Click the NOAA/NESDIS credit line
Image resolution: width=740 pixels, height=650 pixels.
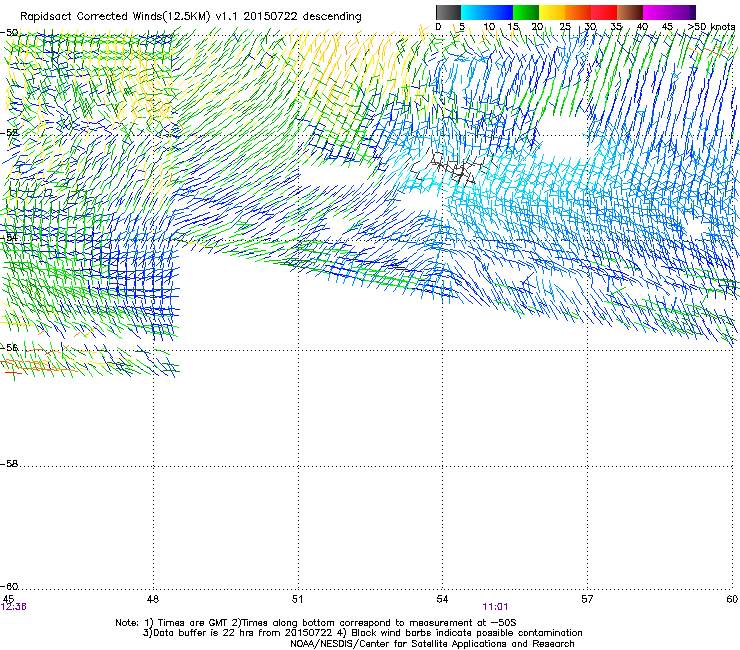point(432,644)
